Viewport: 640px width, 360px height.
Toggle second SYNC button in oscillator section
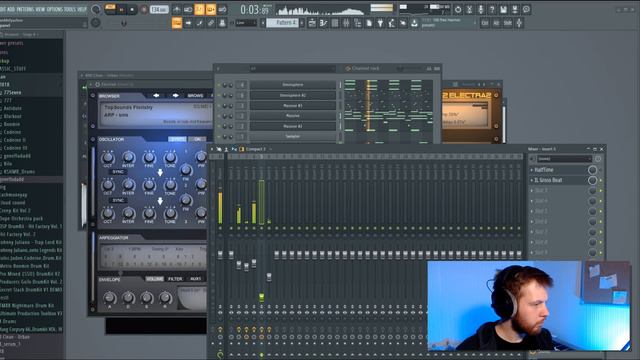tap(118, 200)
